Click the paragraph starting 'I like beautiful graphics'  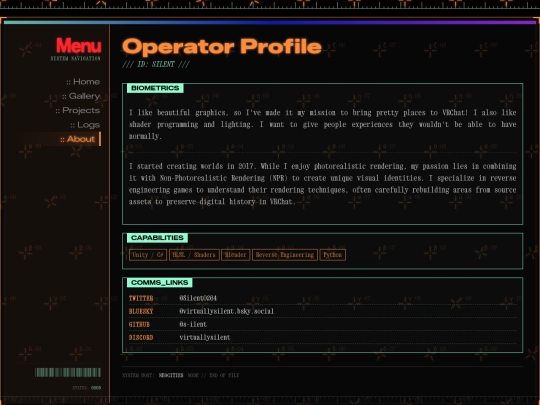coord(322,124)
